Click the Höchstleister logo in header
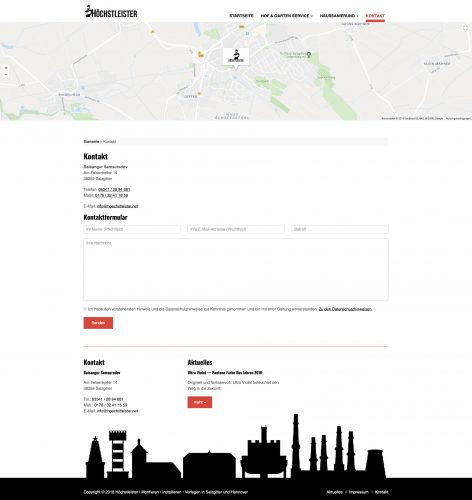This screenshot has height=500, width=472. coord(111,12)
